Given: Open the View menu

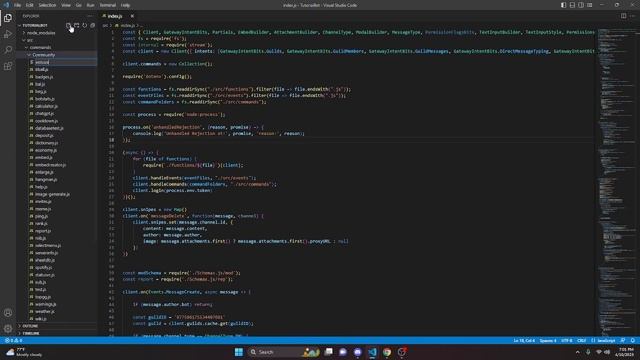Looking at the screenshot, I should click(66, 5).
